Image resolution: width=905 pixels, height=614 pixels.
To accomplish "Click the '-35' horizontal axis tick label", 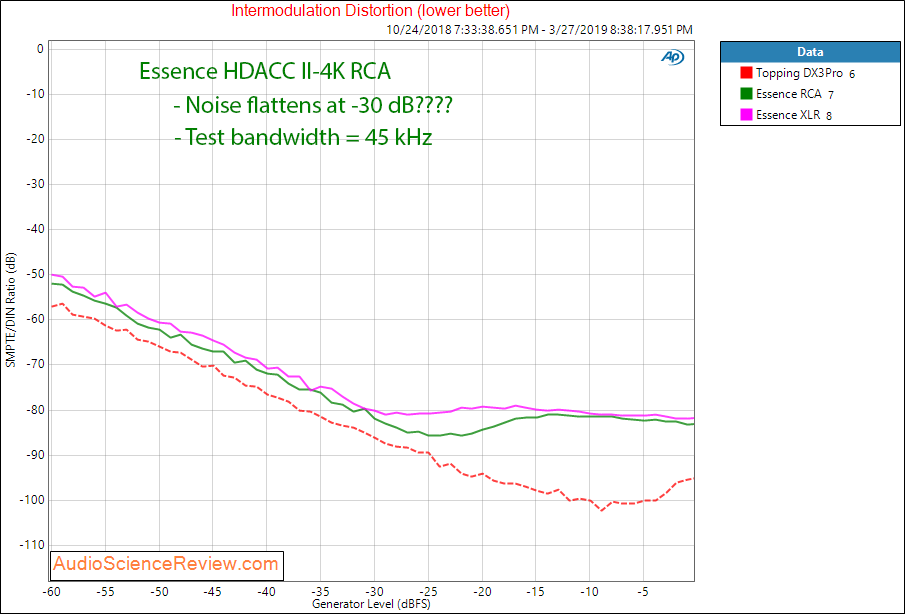I will 320,591.
